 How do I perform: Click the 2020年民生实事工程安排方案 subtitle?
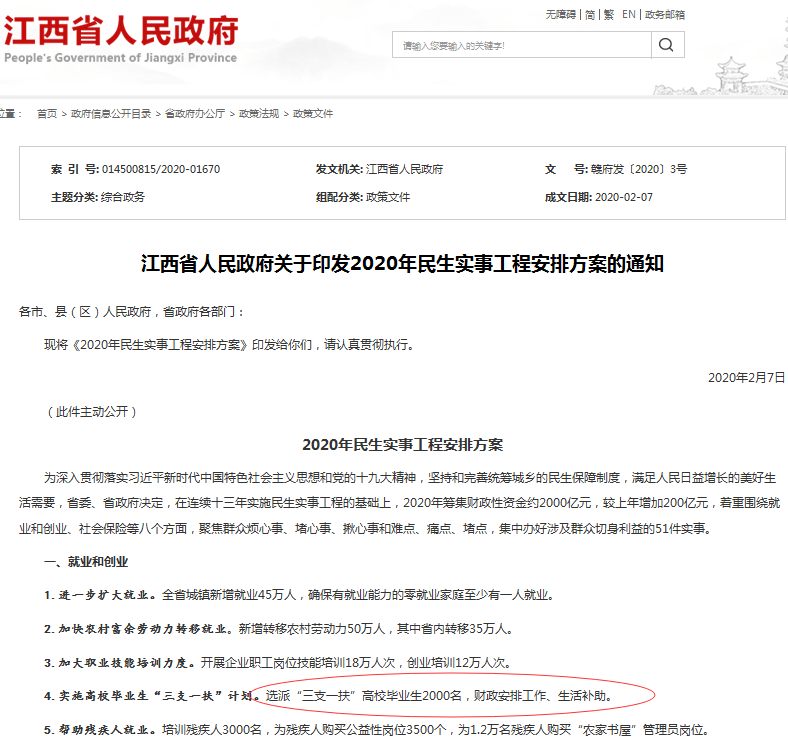click(402, 444)
